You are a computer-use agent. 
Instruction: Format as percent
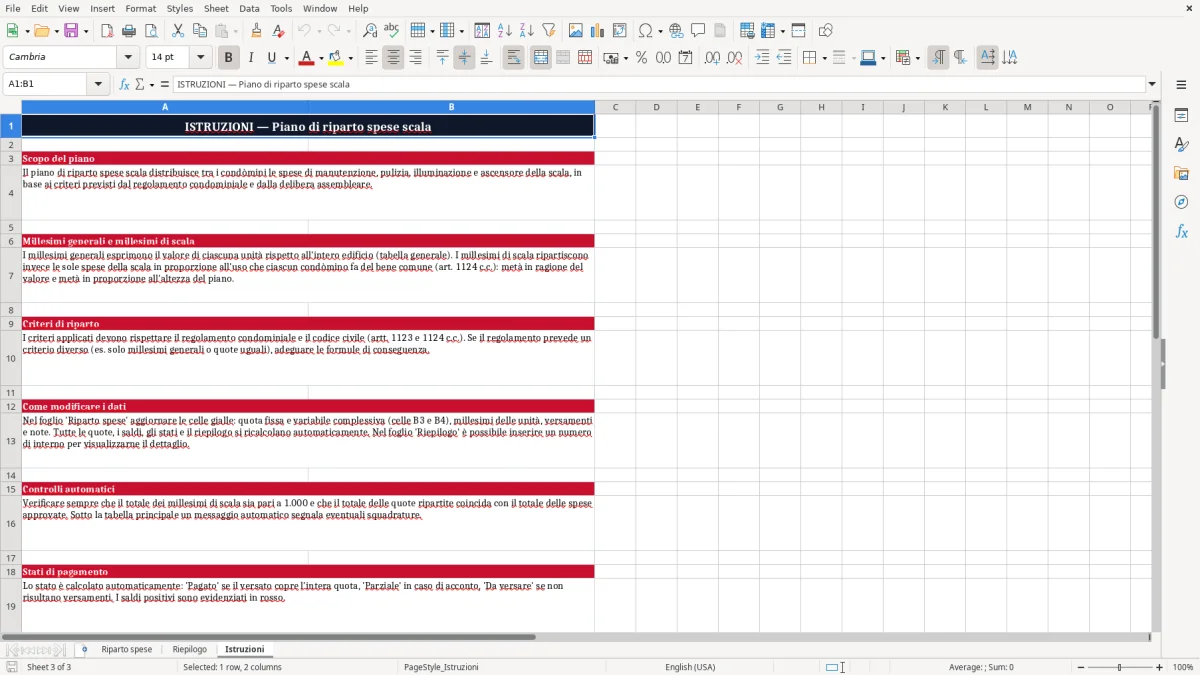pyautogui.click(x=641, y=58)
